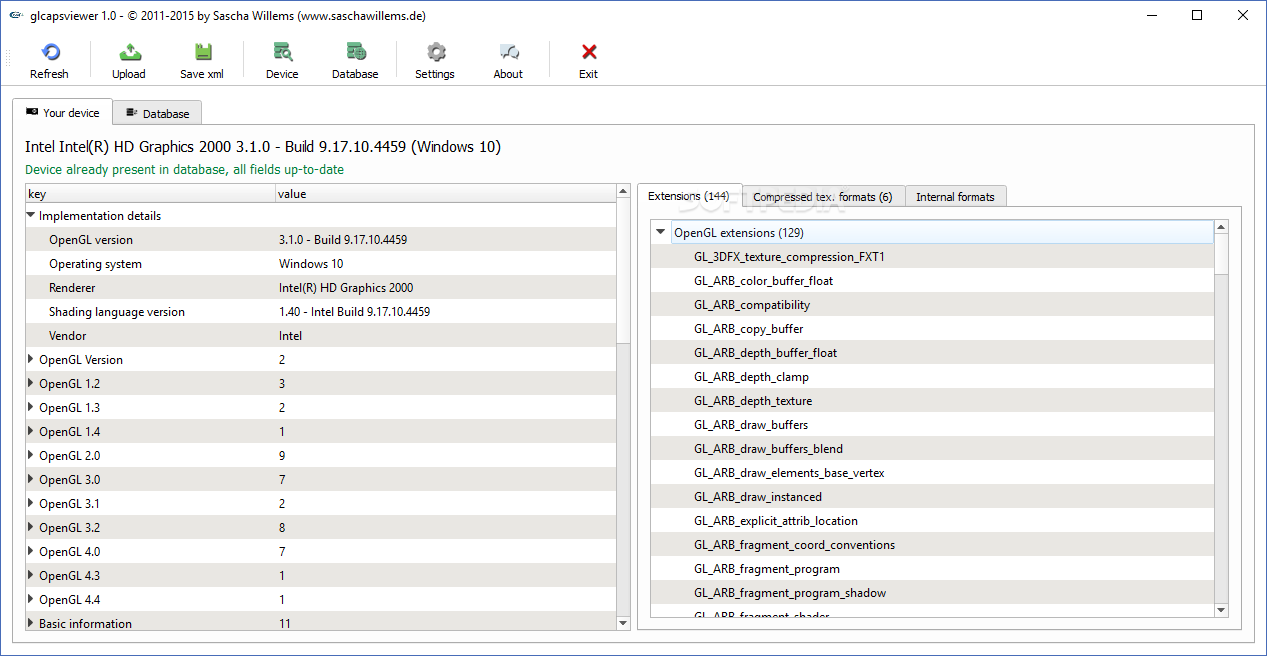Image resolution: width=1267 pixels, height=656 pixels.
Task: Select the Renderer row
Action: click(321, 288)
